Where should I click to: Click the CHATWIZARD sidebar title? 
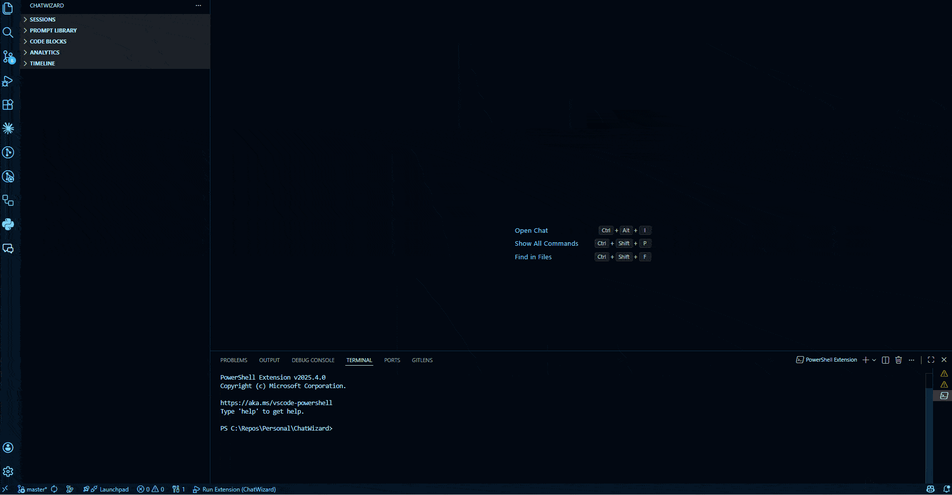[x=47, y=5]
